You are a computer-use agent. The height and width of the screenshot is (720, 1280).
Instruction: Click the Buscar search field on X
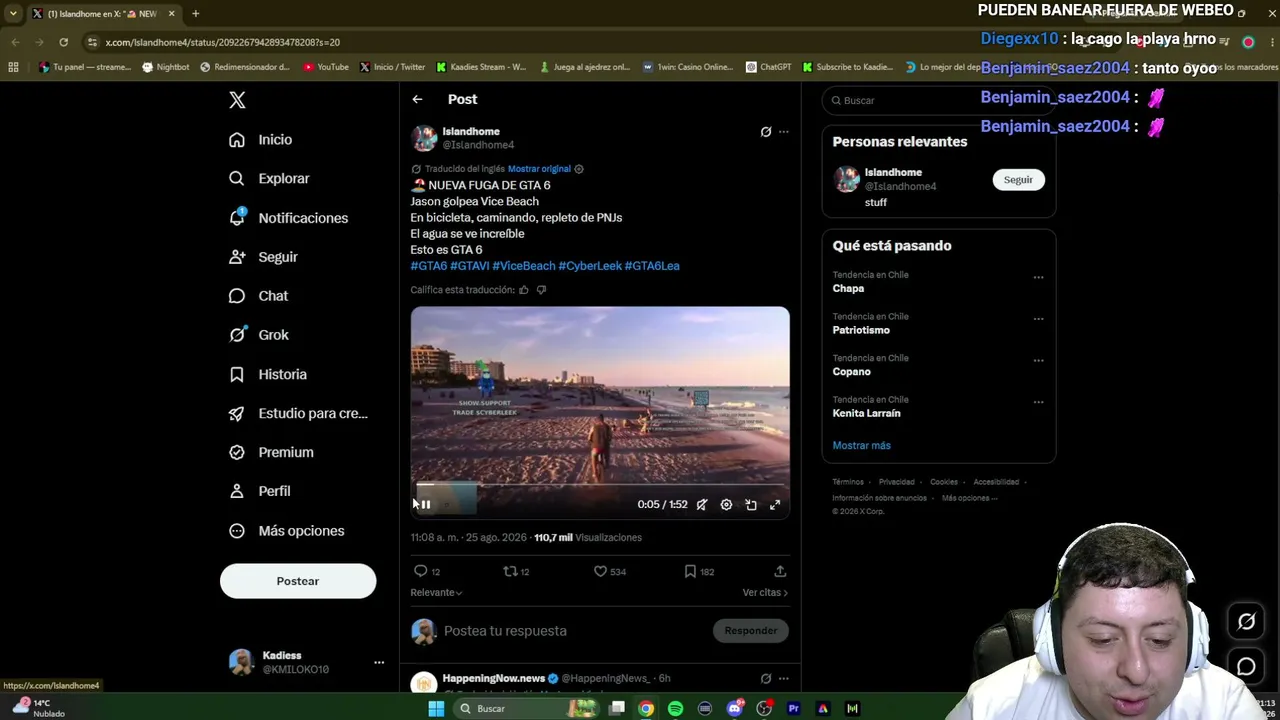tap(939, 100)
